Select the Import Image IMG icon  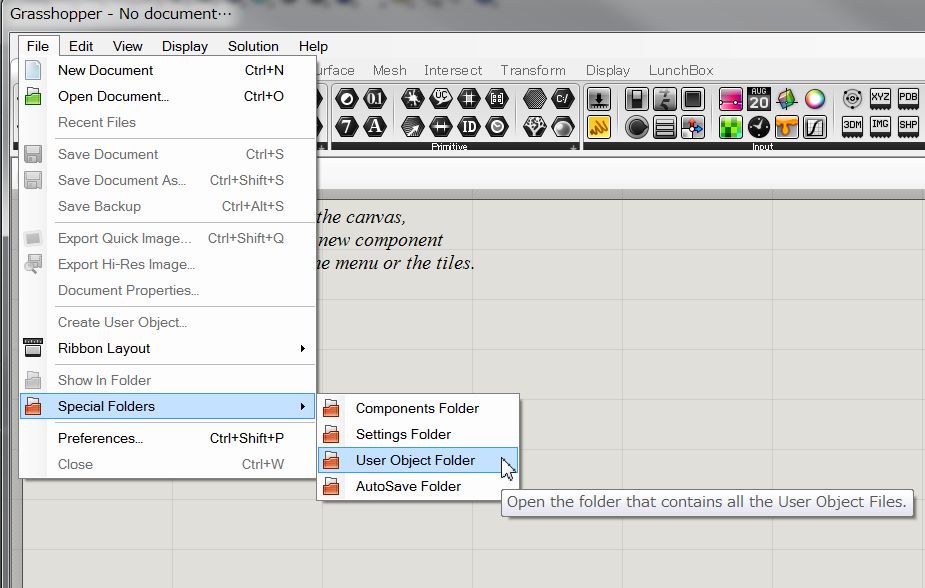point(880,127)
